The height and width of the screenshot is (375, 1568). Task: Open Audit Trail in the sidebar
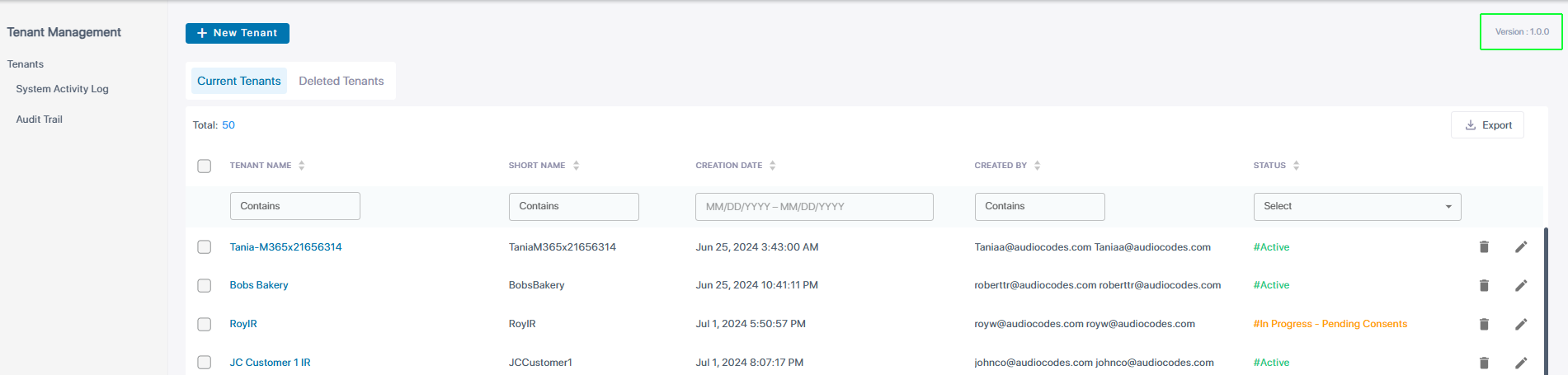pos(40,120)
